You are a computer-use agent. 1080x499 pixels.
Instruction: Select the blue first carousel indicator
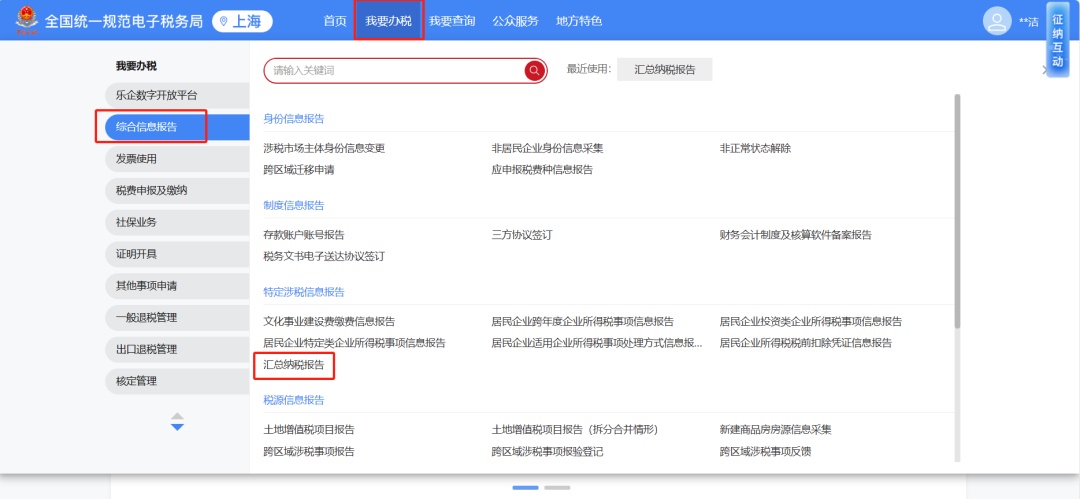[x=525, y=488]
